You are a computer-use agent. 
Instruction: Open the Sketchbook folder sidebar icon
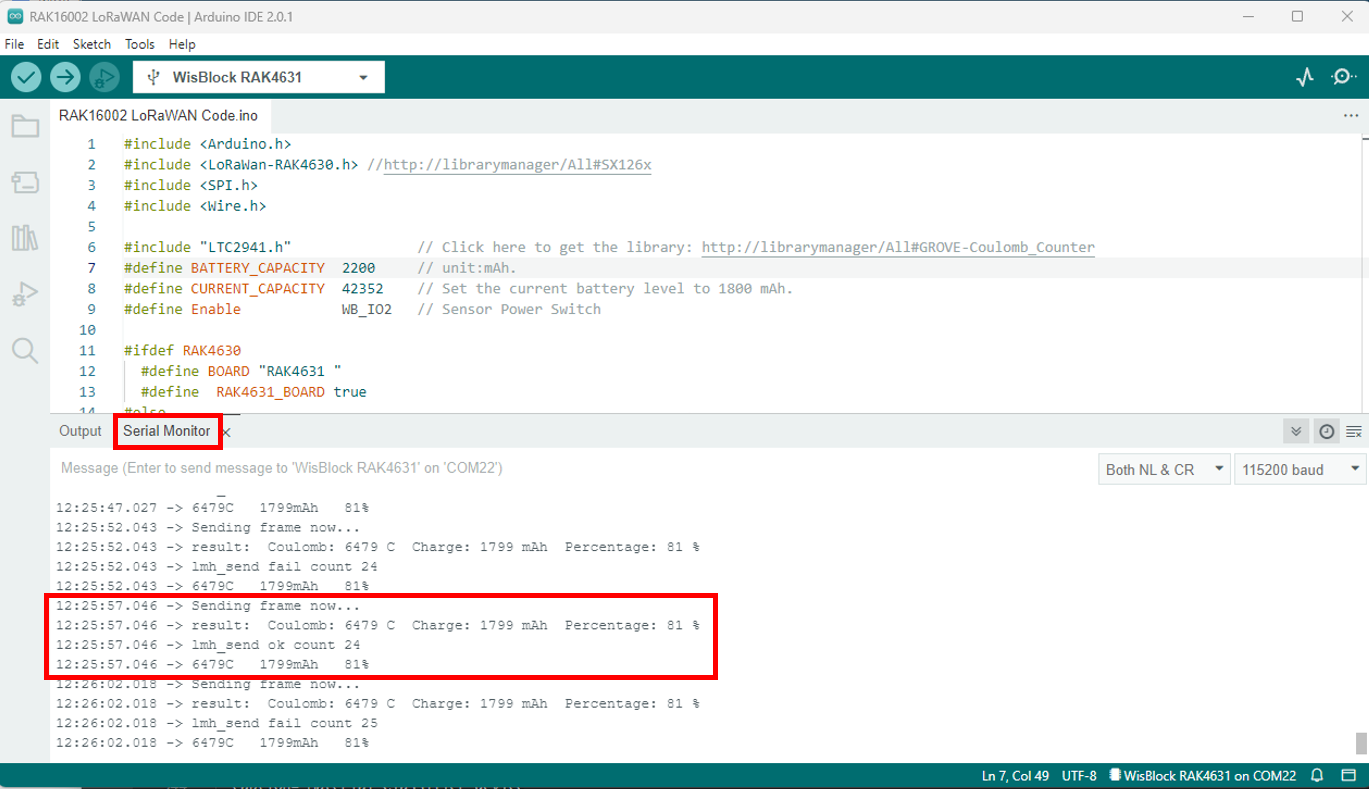coord(25,126)
